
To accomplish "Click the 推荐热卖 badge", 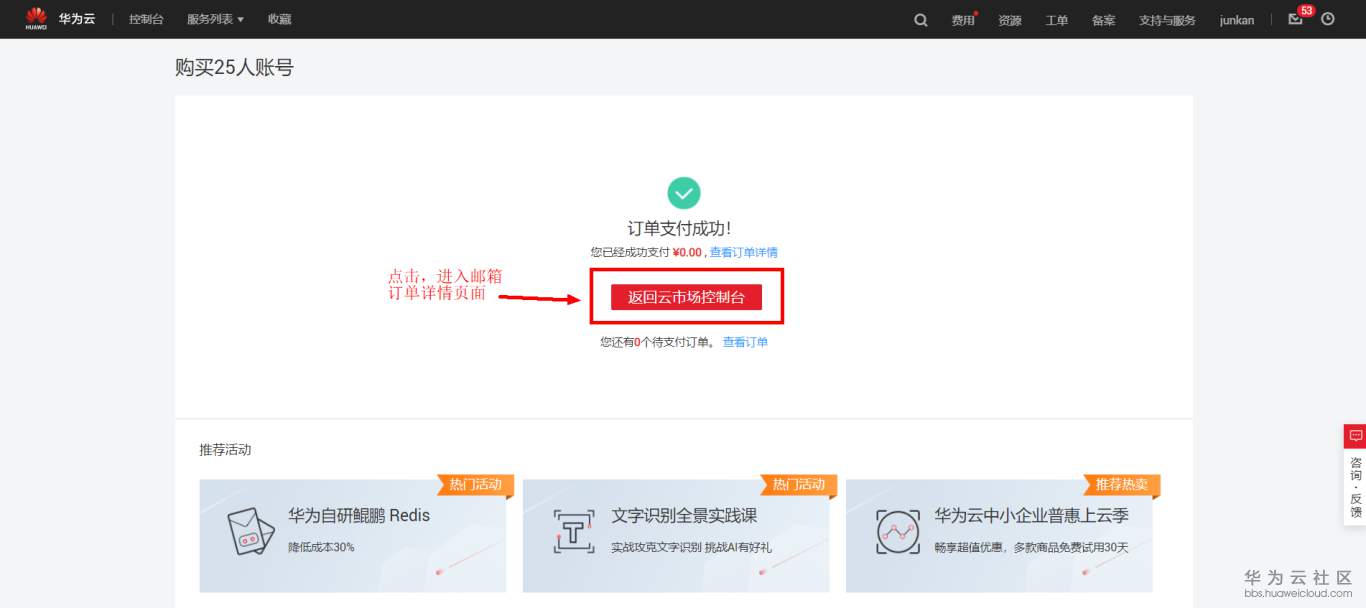I will 1121,485.
